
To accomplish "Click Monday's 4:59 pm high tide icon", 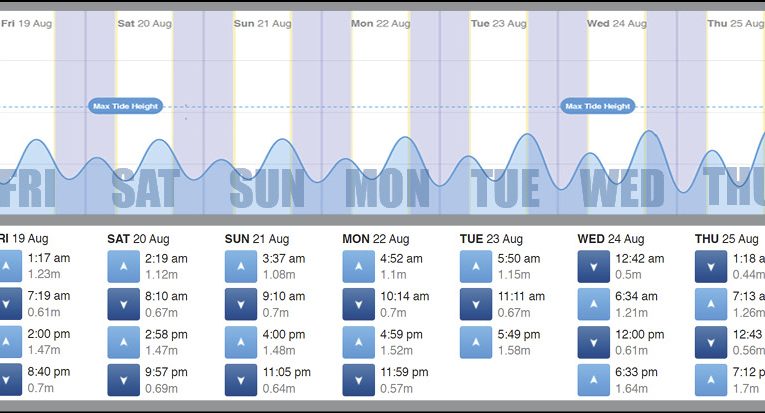I will [359, 342].
